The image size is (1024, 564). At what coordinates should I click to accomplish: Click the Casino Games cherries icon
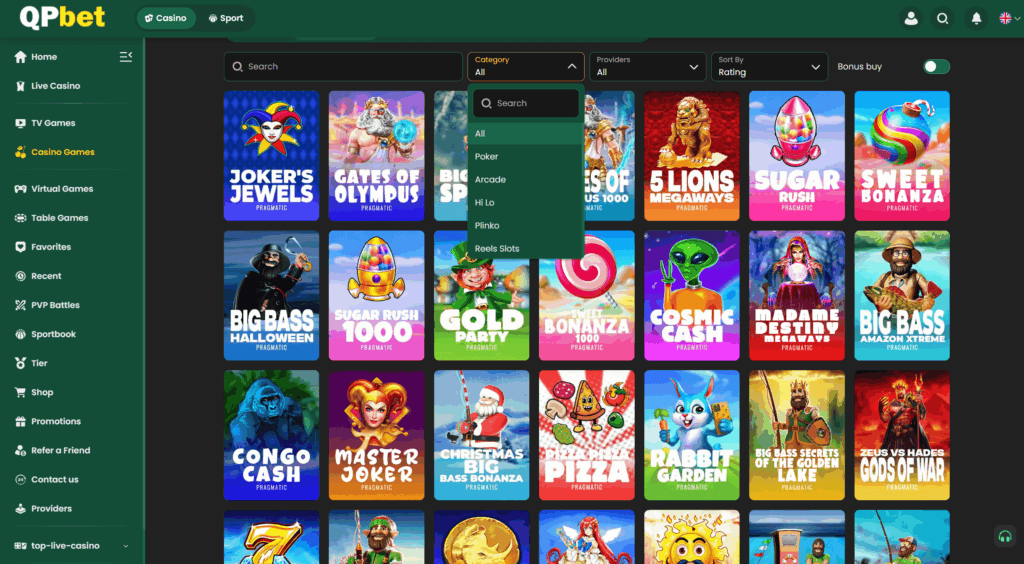[x=20, y=152]
